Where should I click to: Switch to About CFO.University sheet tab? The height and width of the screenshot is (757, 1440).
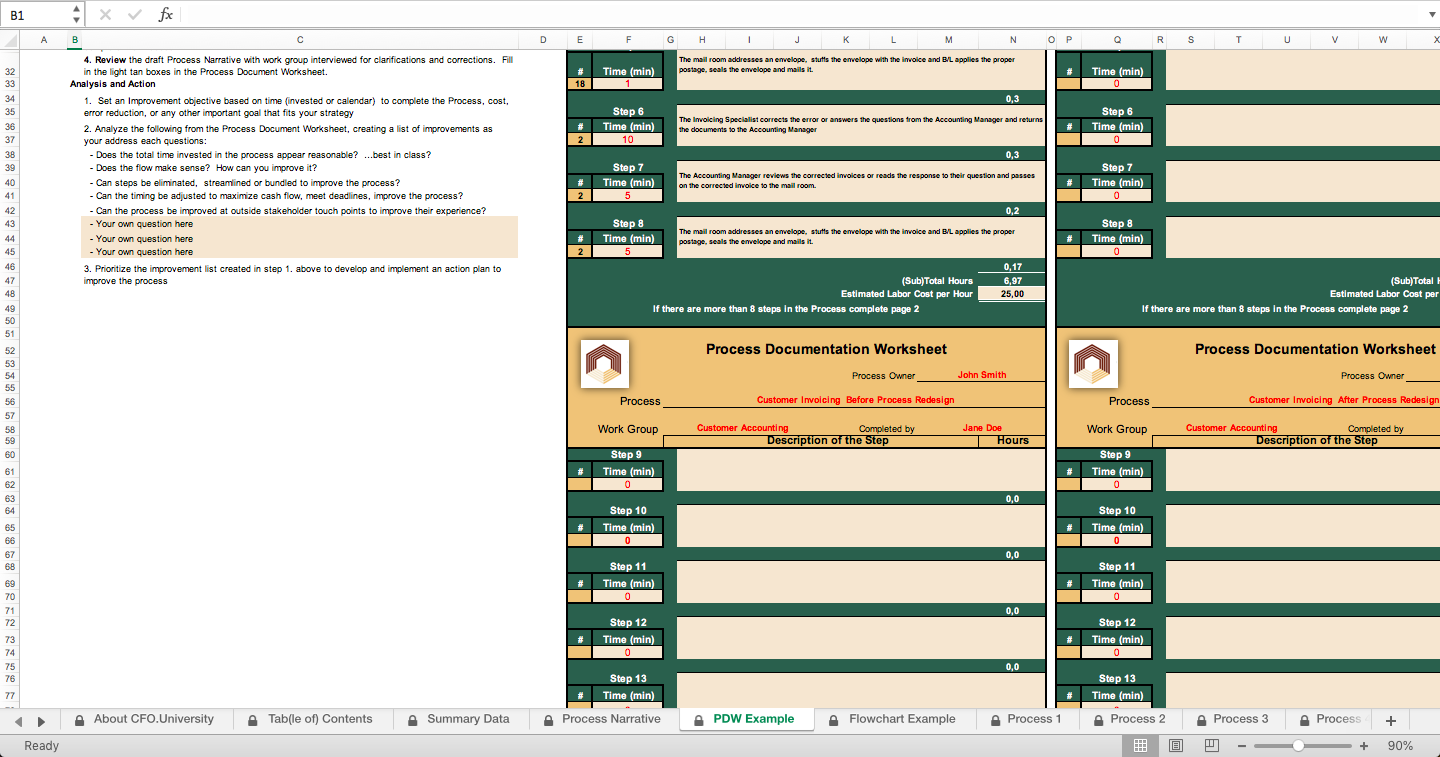(148, 719)
